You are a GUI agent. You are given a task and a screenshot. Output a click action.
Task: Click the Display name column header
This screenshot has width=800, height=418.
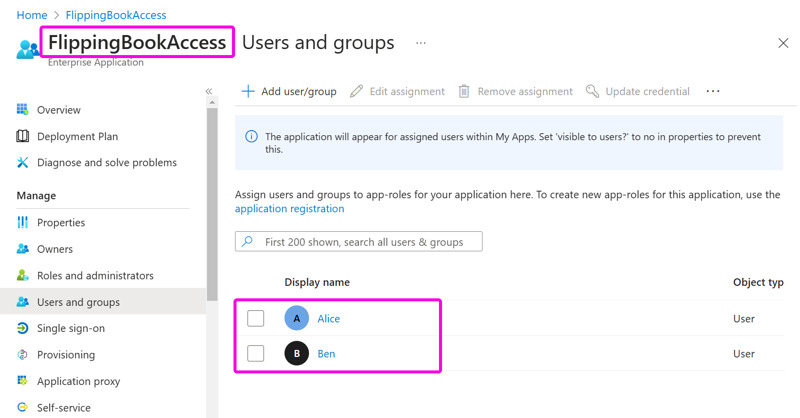(317, 282)
